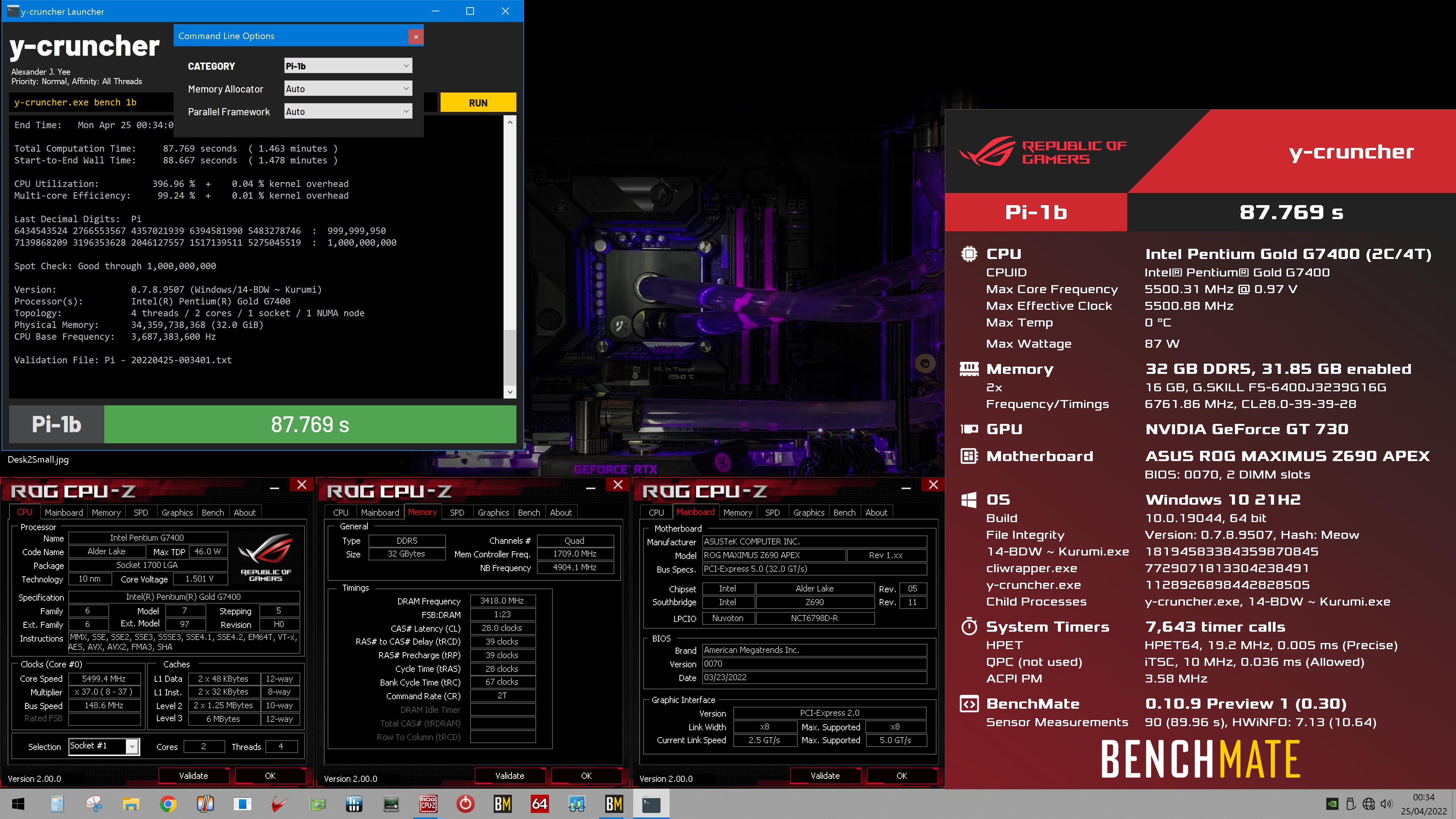Click OK in the middle CPU-Z window
This screenshot has width=1456, height=819.
tap(586, 775)
